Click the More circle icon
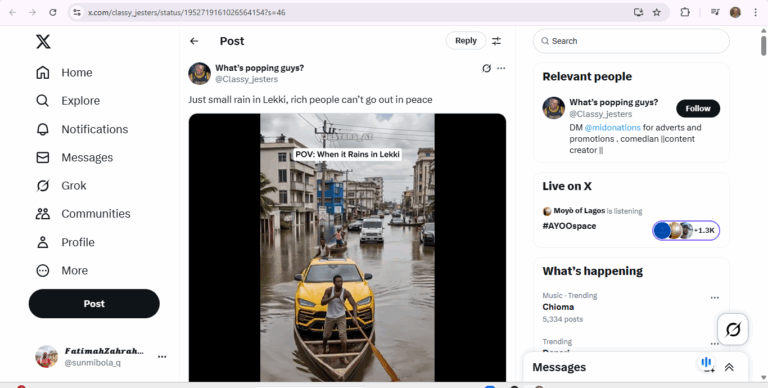This screenshot has width=768, height=388. point(43,270)
